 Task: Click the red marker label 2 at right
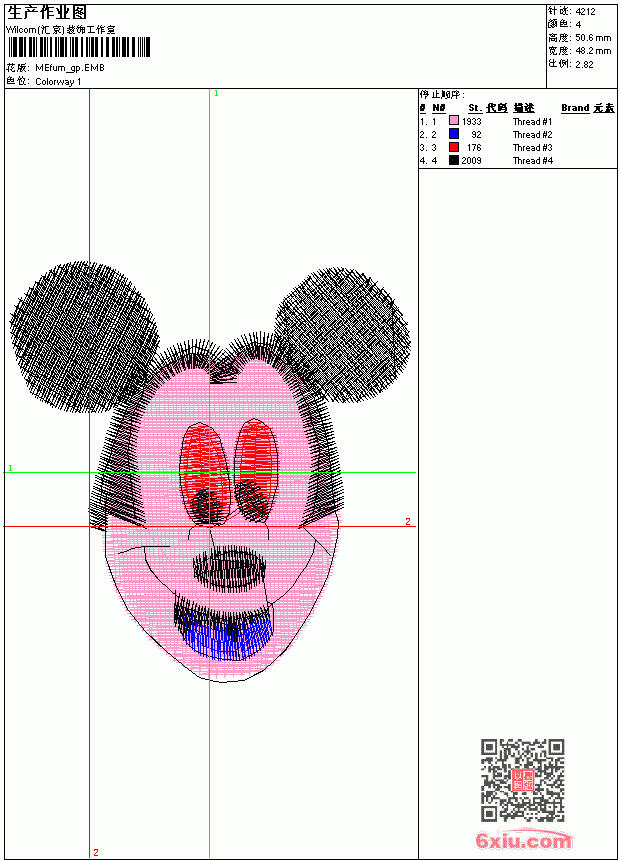coord(408,521)
